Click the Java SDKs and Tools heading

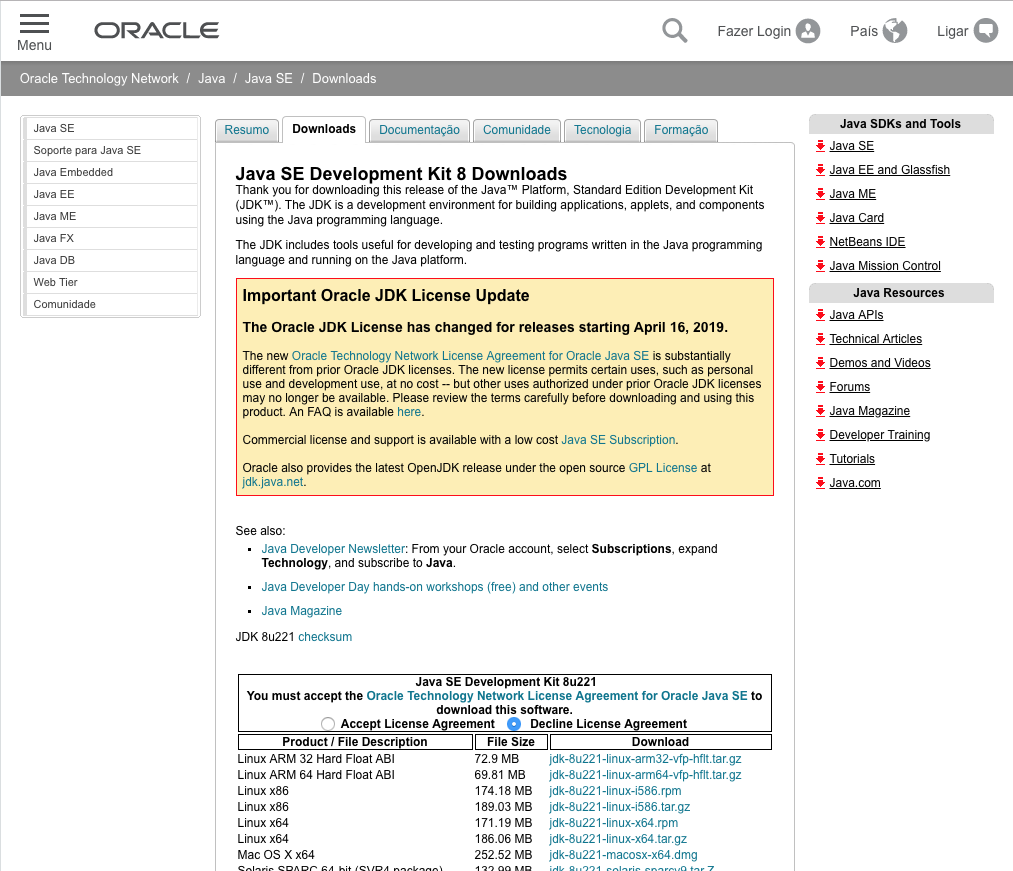[900, 123]
